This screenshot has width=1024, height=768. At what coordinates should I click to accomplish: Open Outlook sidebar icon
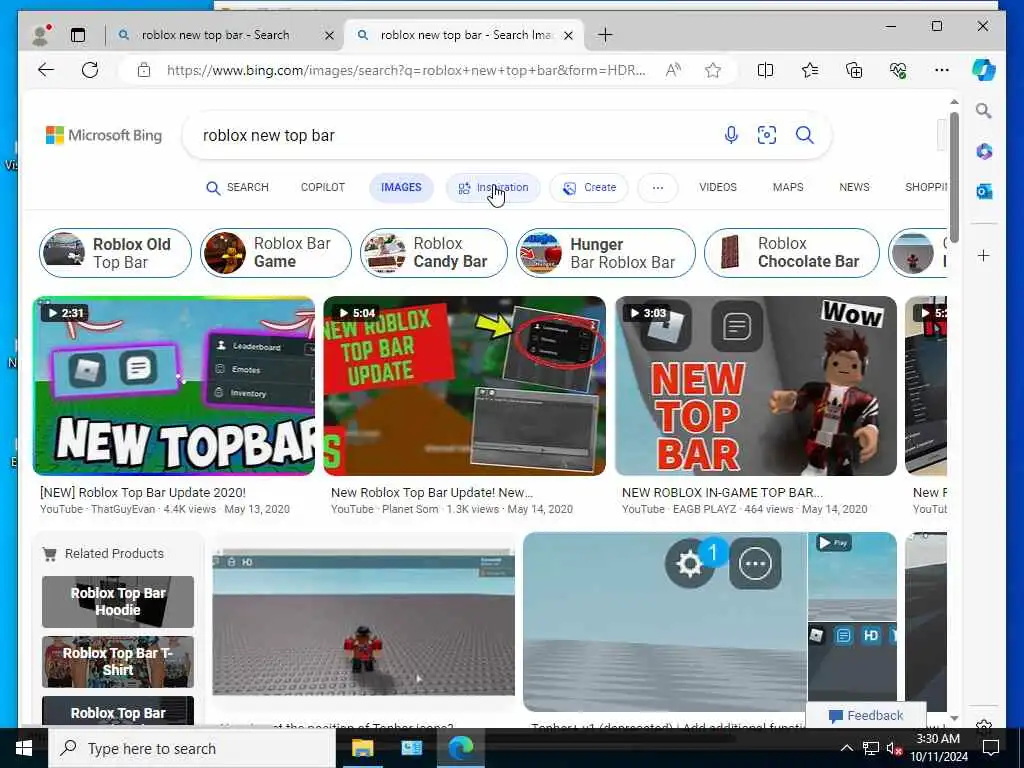pos(984,191)
